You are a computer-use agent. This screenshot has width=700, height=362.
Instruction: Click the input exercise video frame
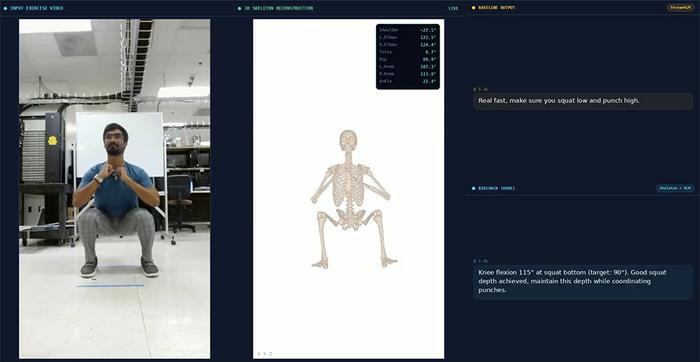tap(114, 188)
